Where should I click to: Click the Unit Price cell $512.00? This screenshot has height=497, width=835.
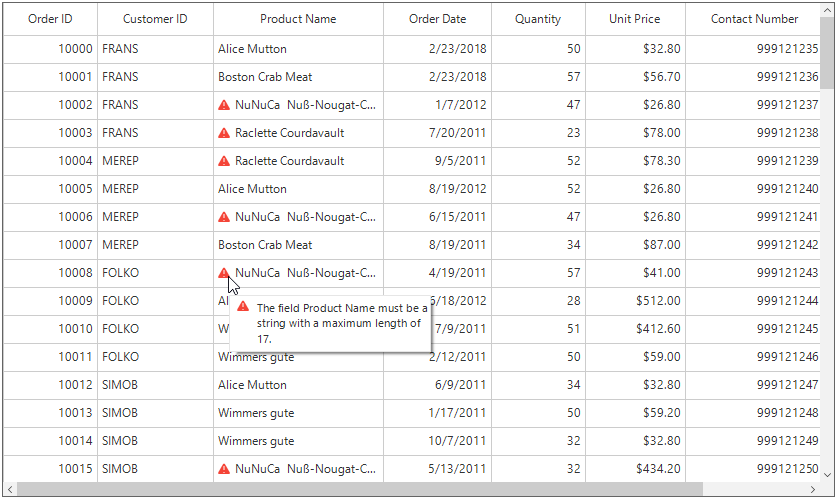tap(635, 301)
